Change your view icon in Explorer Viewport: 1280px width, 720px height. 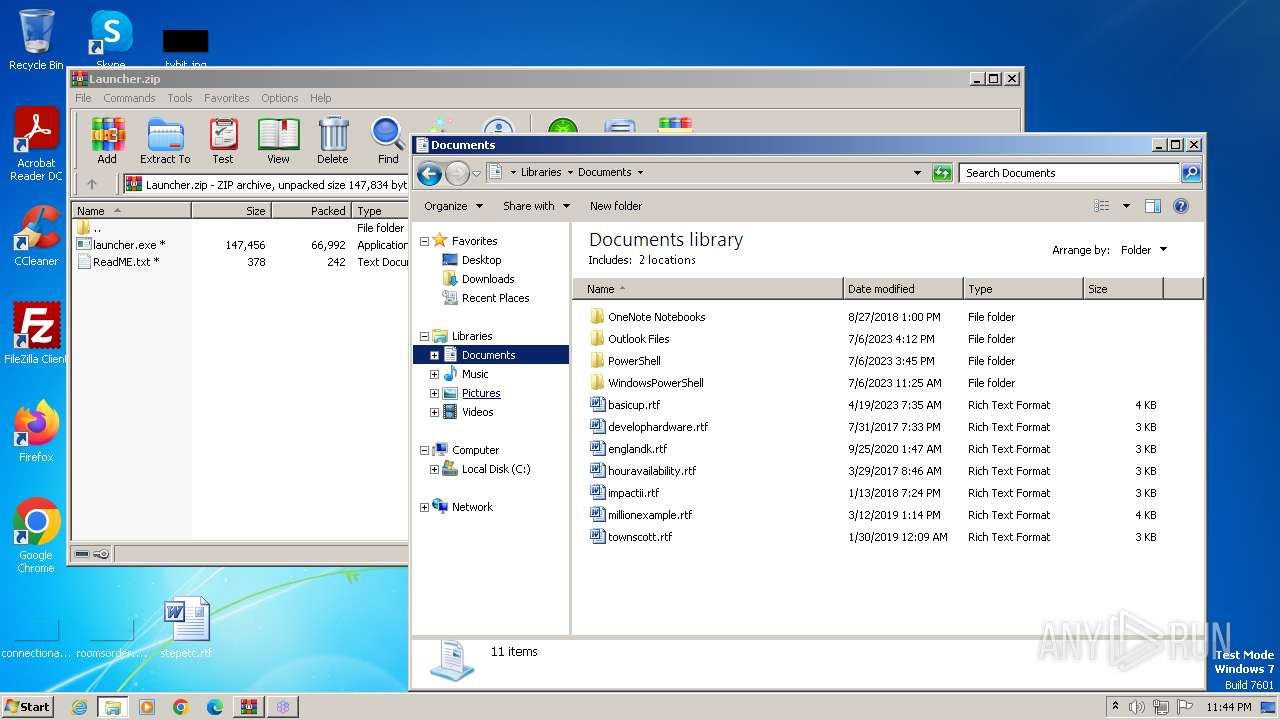tap(1101, 206)
